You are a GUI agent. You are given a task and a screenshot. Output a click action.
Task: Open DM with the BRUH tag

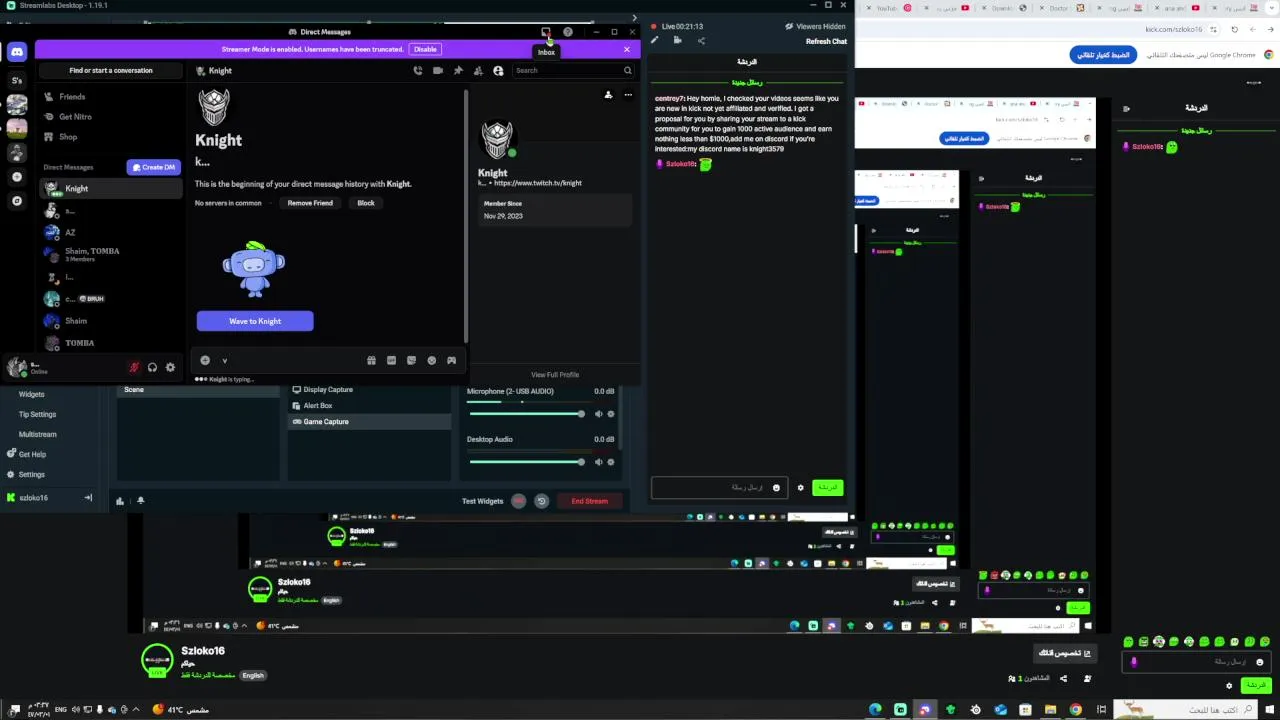point(110,299)
